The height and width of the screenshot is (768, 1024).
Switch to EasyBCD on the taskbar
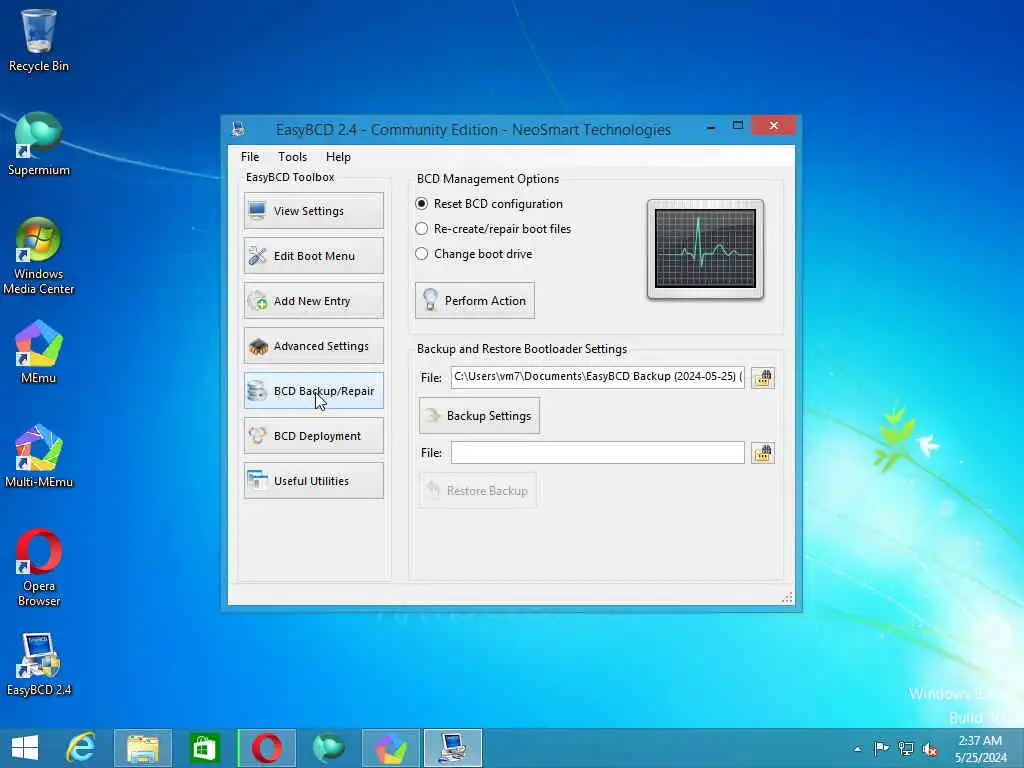pos(453,748)
